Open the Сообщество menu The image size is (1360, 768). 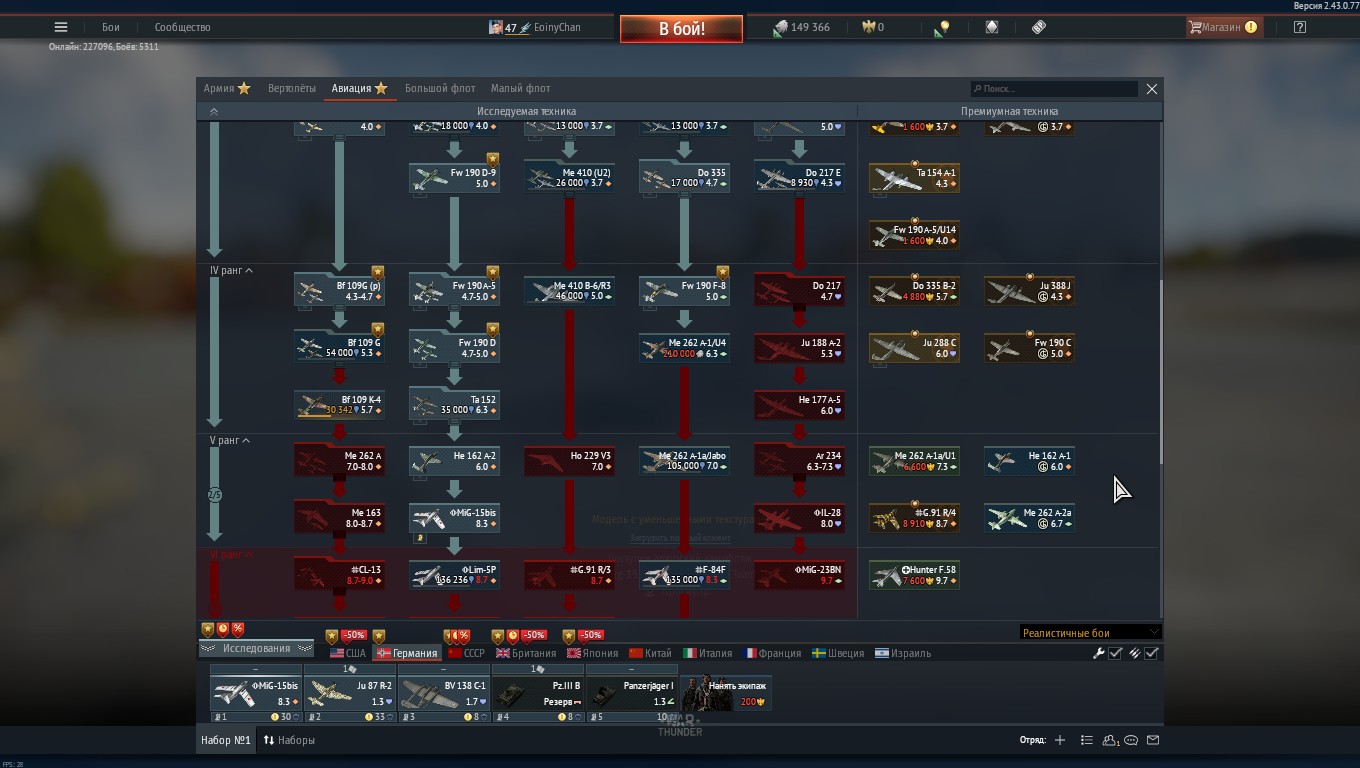182,28
